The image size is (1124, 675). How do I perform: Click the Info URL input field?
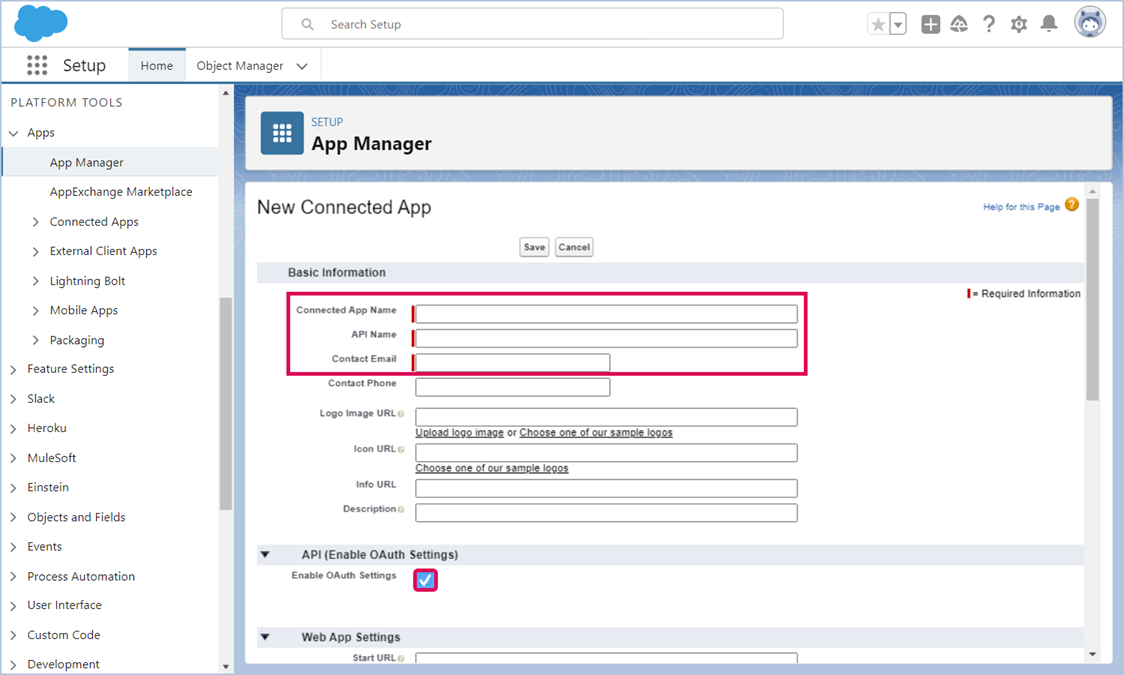click(x=606, y=489)
